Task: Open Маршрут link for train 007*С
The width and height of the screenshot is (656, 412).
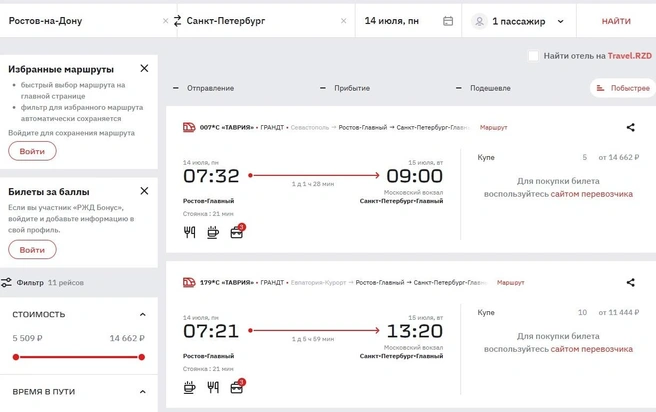Action: pyautogui.click(x=494, y=127)
